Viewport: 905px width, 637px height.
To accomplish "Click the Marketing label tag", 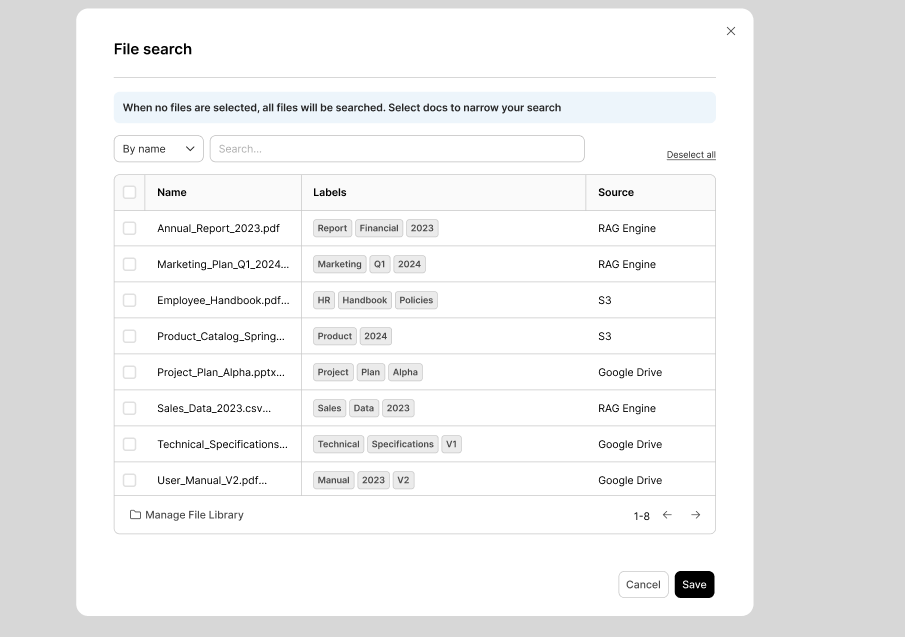I will 339,264.
